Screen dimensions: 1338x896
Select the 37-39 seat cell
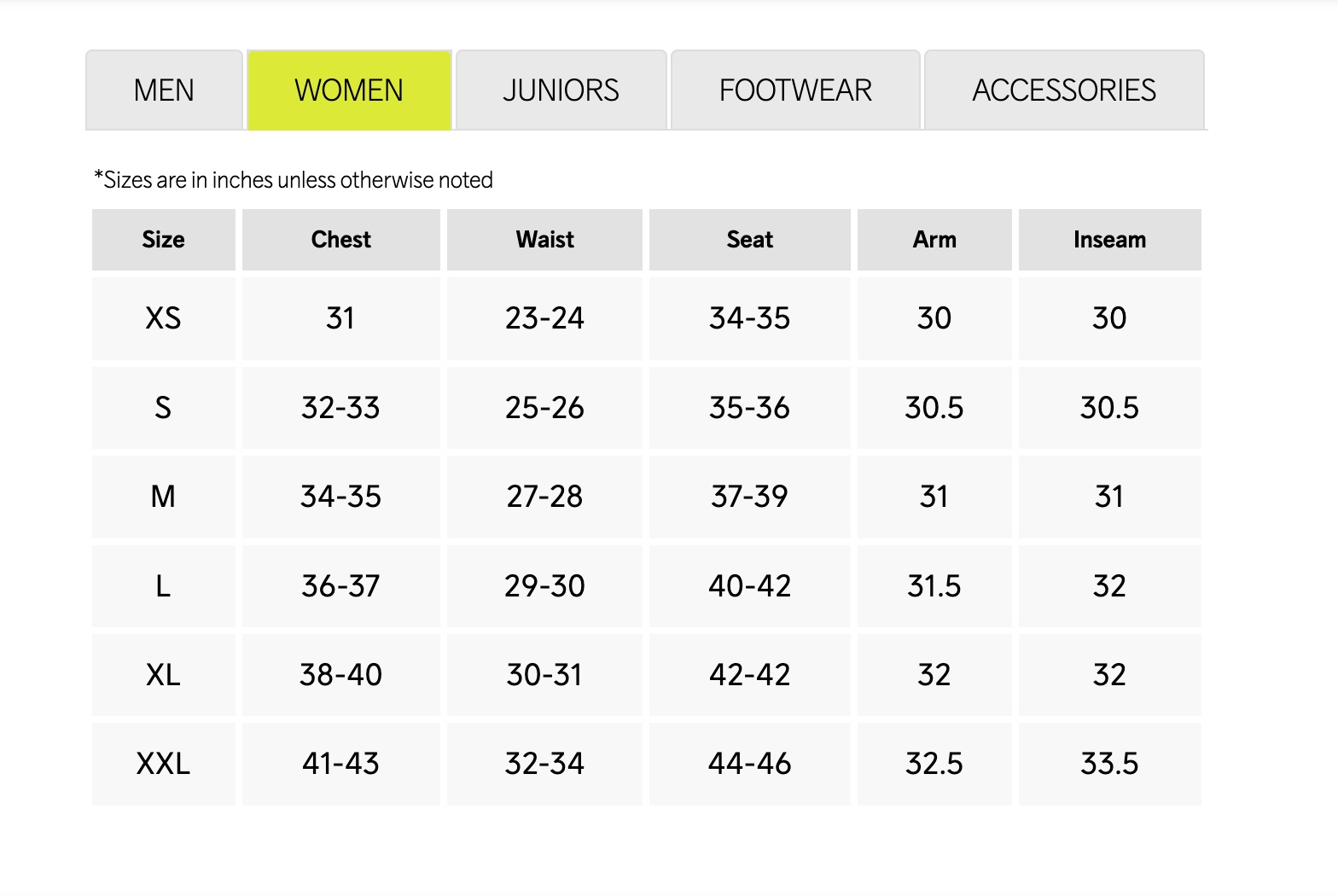point(749,497)
